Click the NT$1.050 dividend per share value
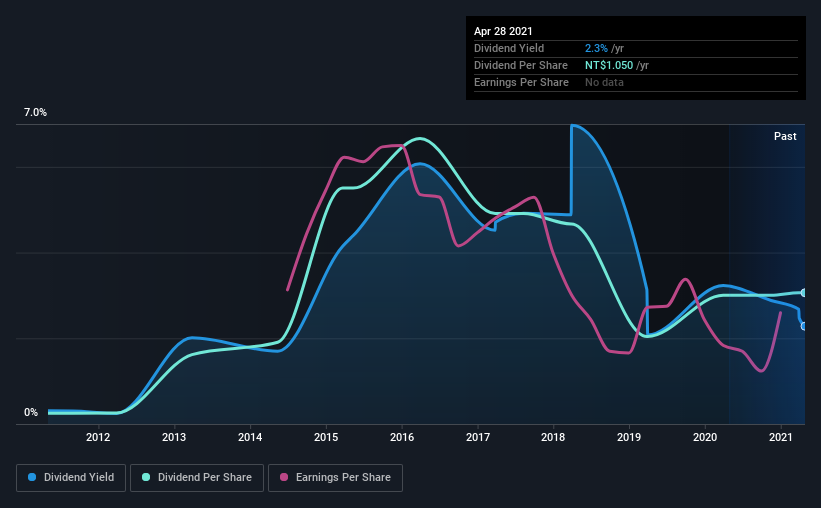This screenshot has width=821, height=508. click(x=608, y=65)
